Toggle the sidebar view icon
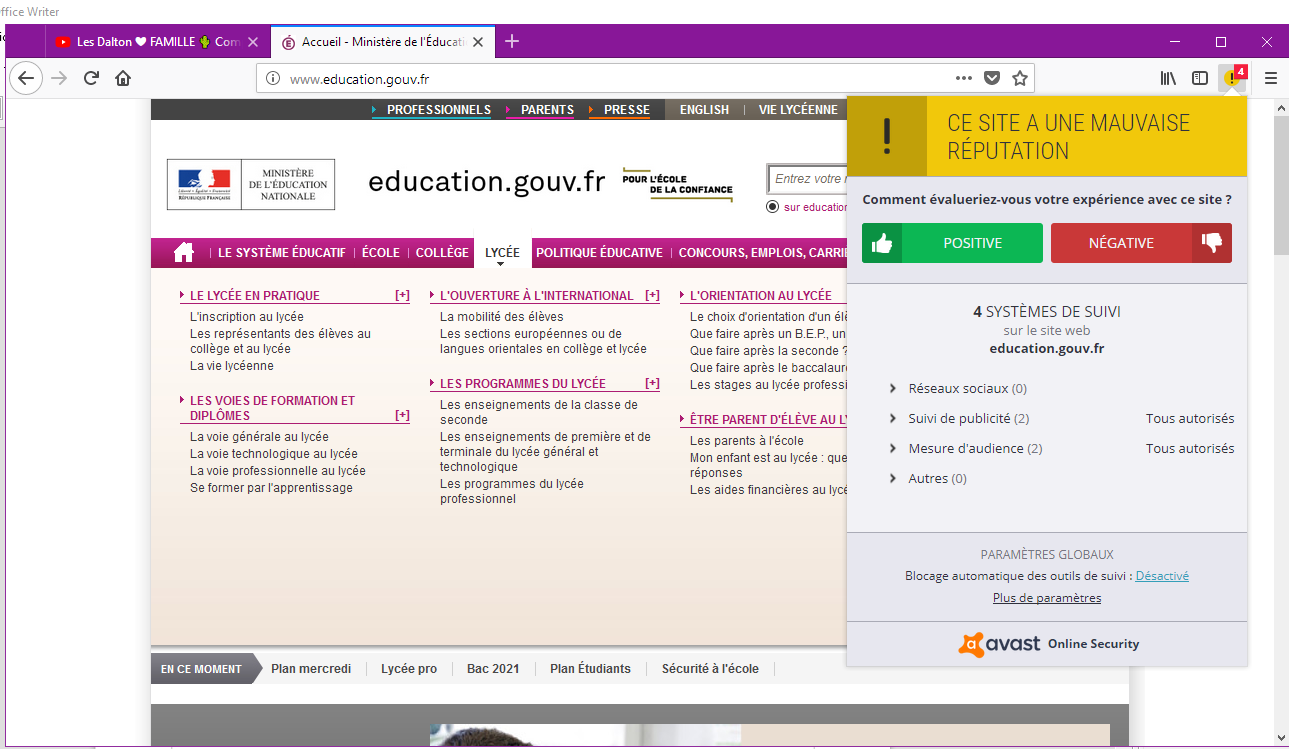 tap(1200, 78)
